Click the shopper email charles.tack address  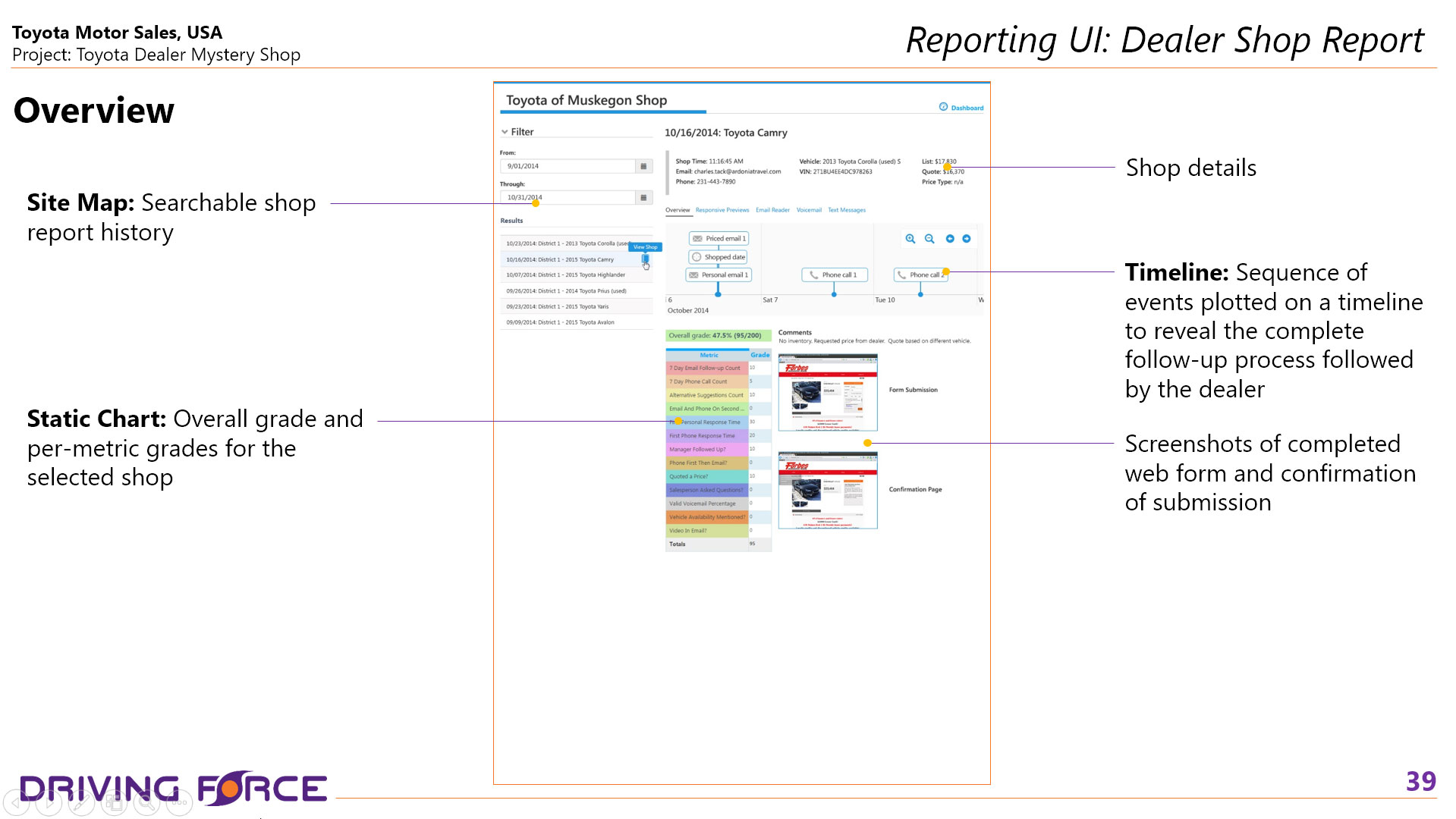(x=737, y=171)
